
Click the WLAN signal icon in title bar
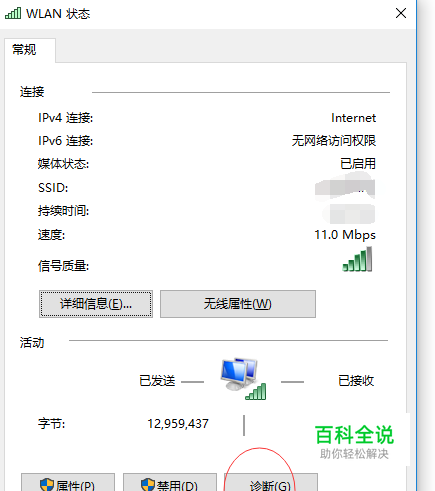click(13, 13)
